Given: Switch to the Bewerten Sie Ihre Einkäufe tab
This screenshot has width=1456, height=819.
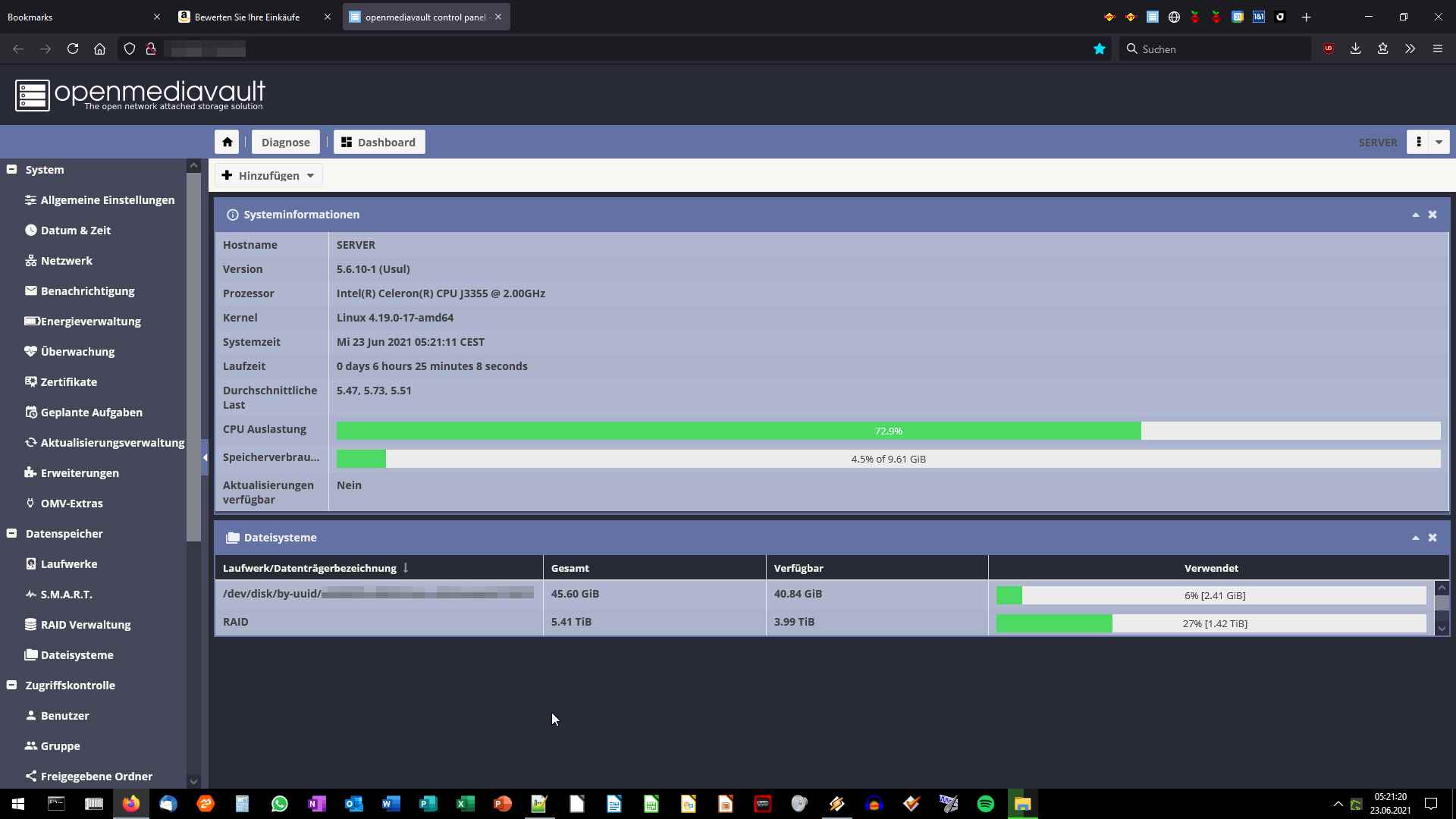Looking at the screenshot, I should point(247,17).
